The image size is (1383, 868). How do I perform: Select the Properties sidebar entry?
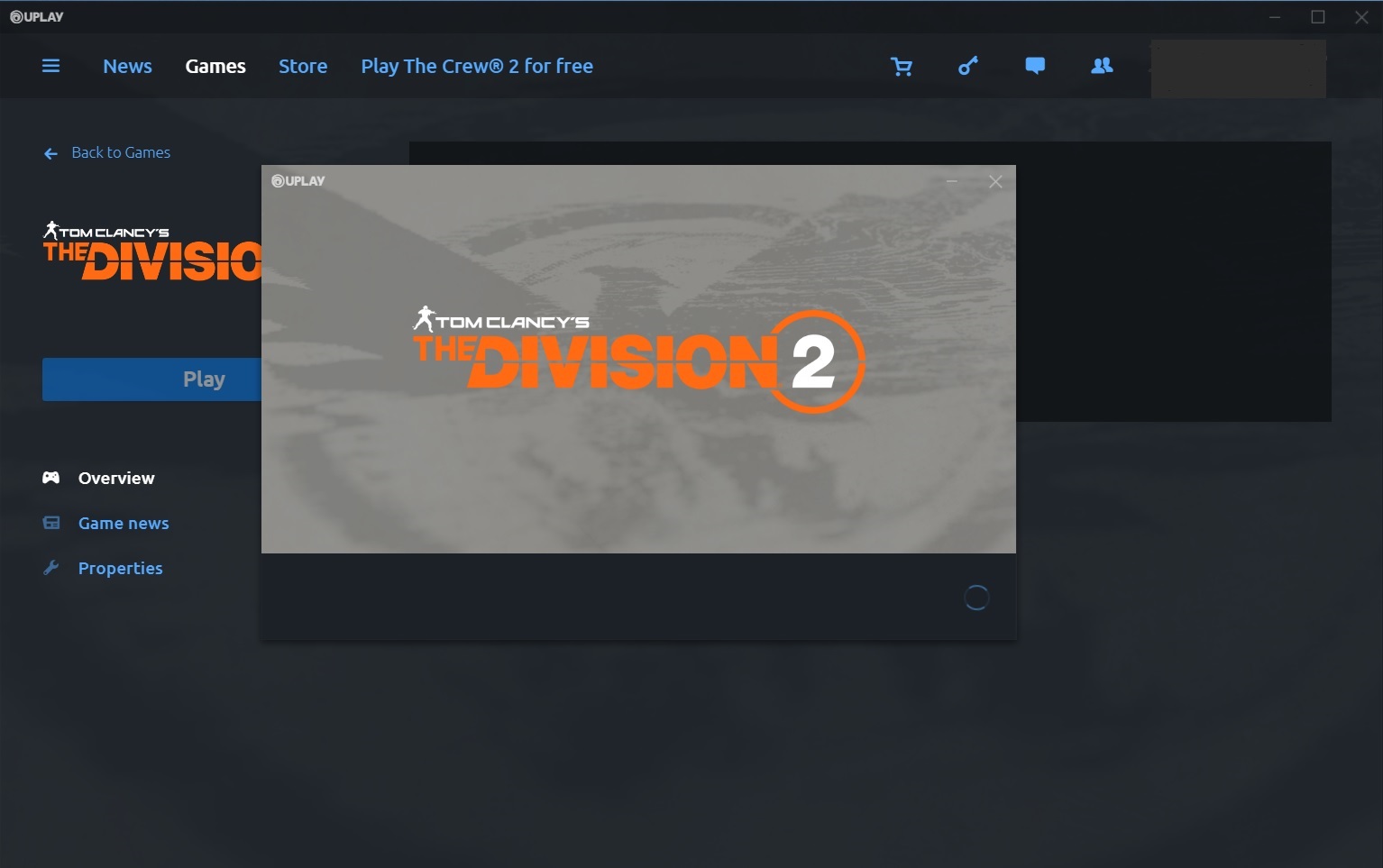tap(120, 568)
